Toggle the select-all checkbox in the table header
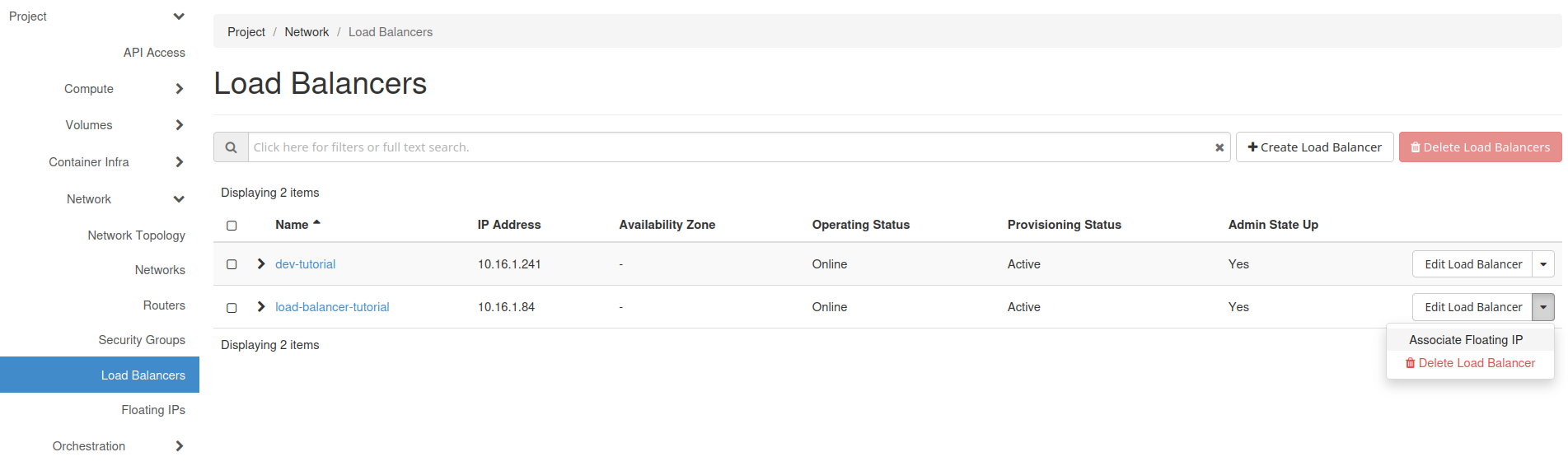Viewport: 1568px width, 466px height. click(x=232, y=226)
